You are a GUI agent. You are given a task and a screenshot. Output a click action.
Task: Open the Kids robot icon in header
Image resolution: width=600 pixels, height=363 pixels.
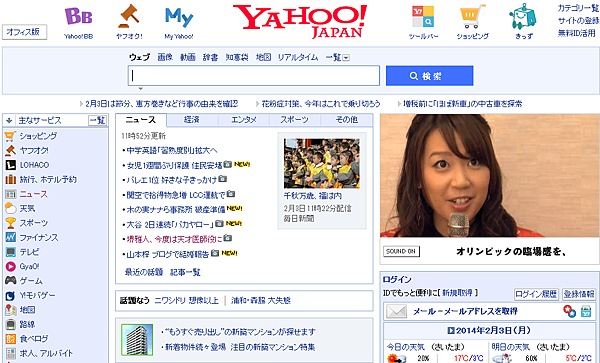[523, 16]
